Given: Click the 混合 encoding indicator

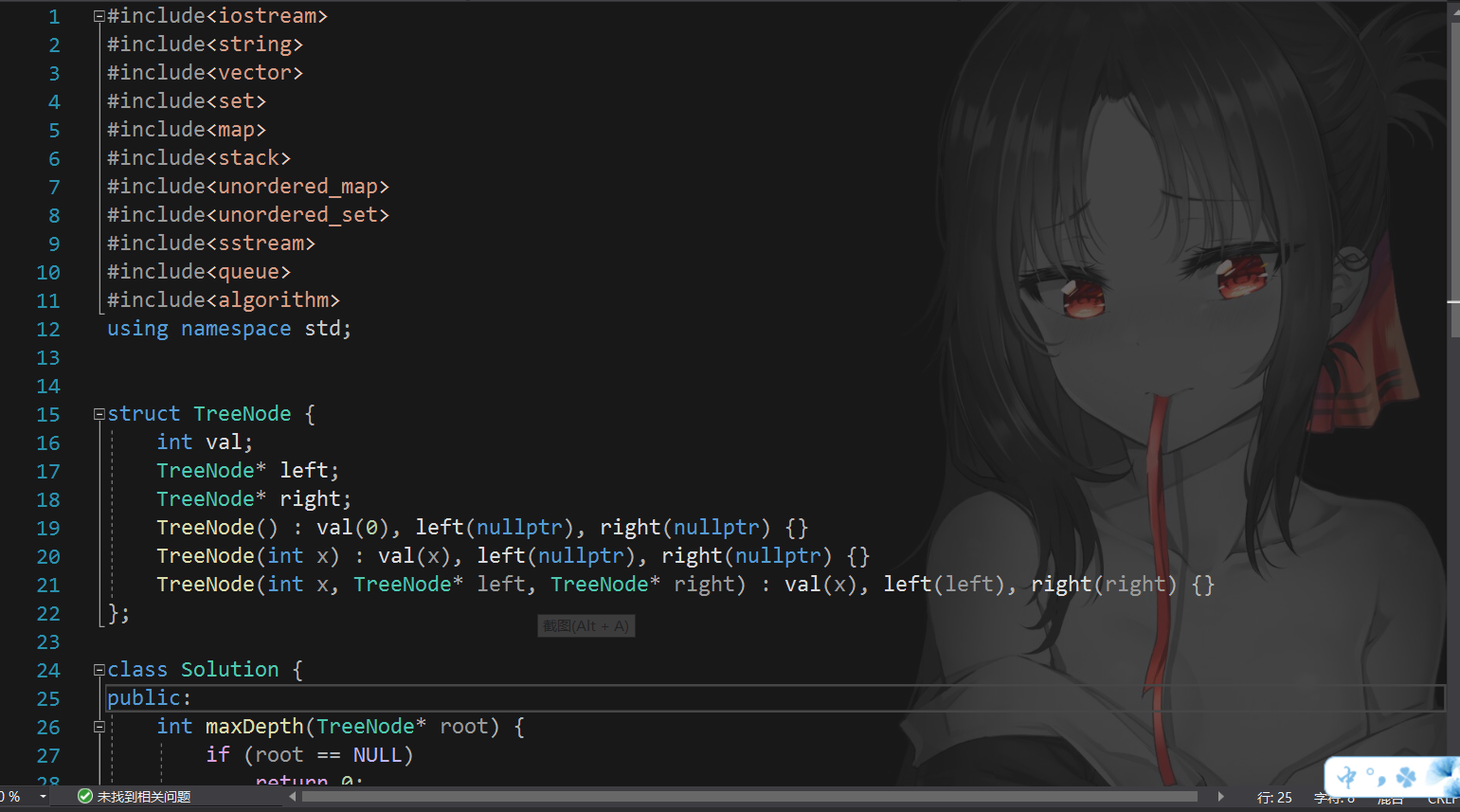Looking at the screenshot, I should (1390, 799).
